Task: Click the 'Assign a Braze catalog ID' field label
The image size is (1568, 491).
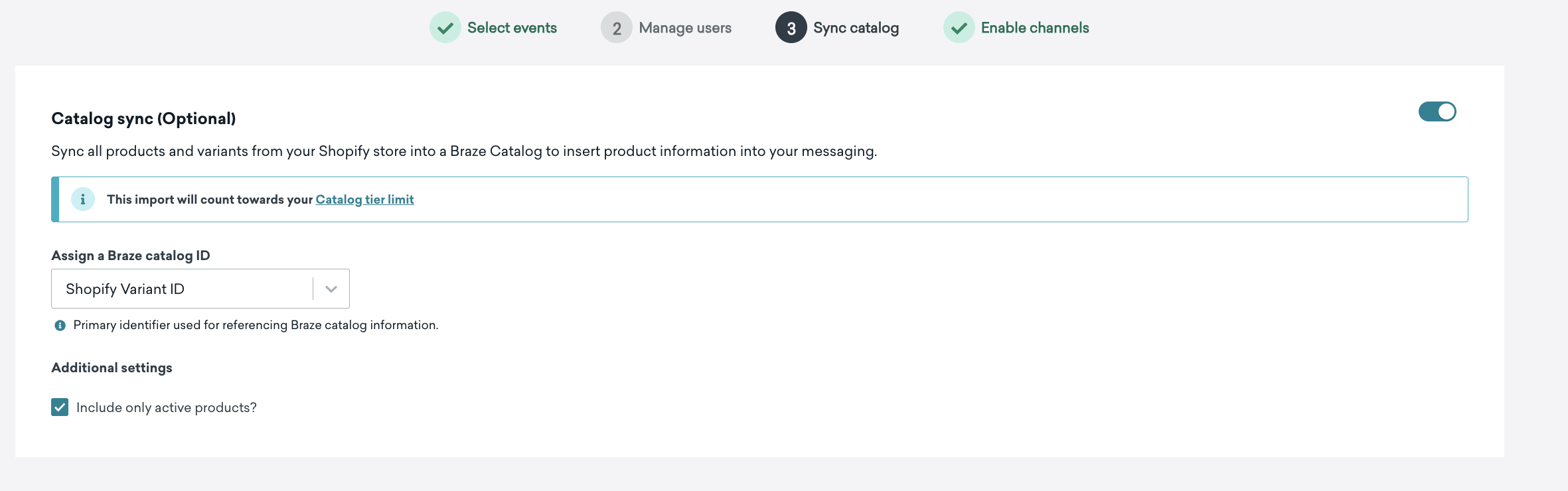Action: tap(131, 255)
